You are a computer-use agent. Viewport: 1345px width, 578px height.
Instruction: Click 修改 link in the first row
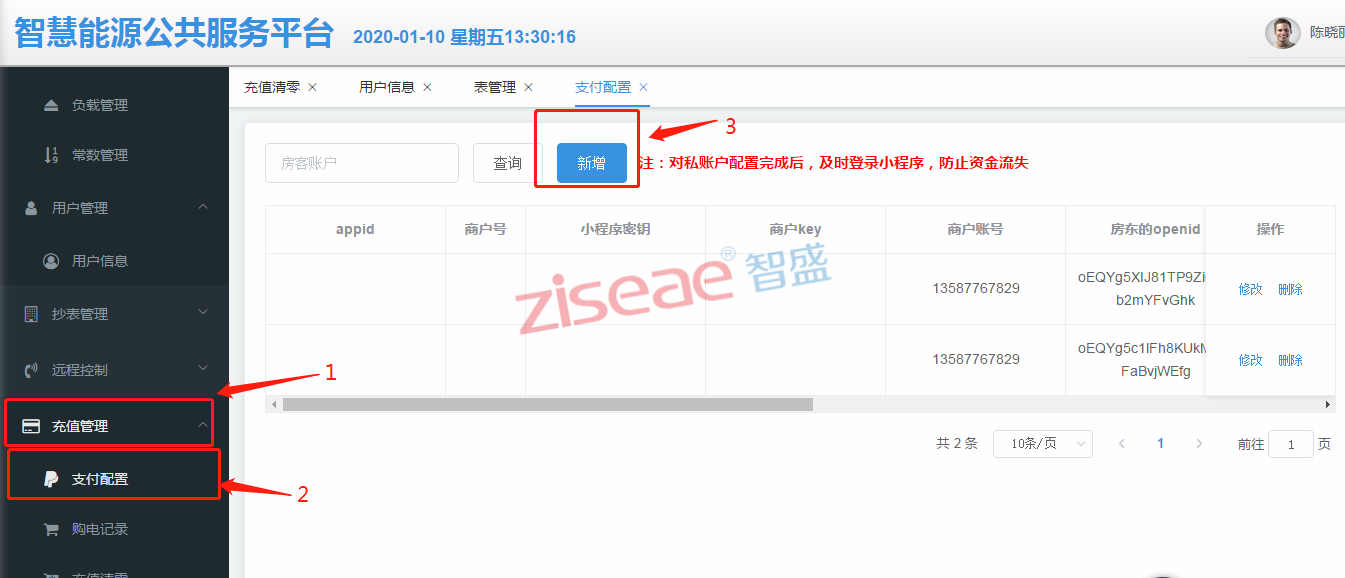coord(1250,289)
